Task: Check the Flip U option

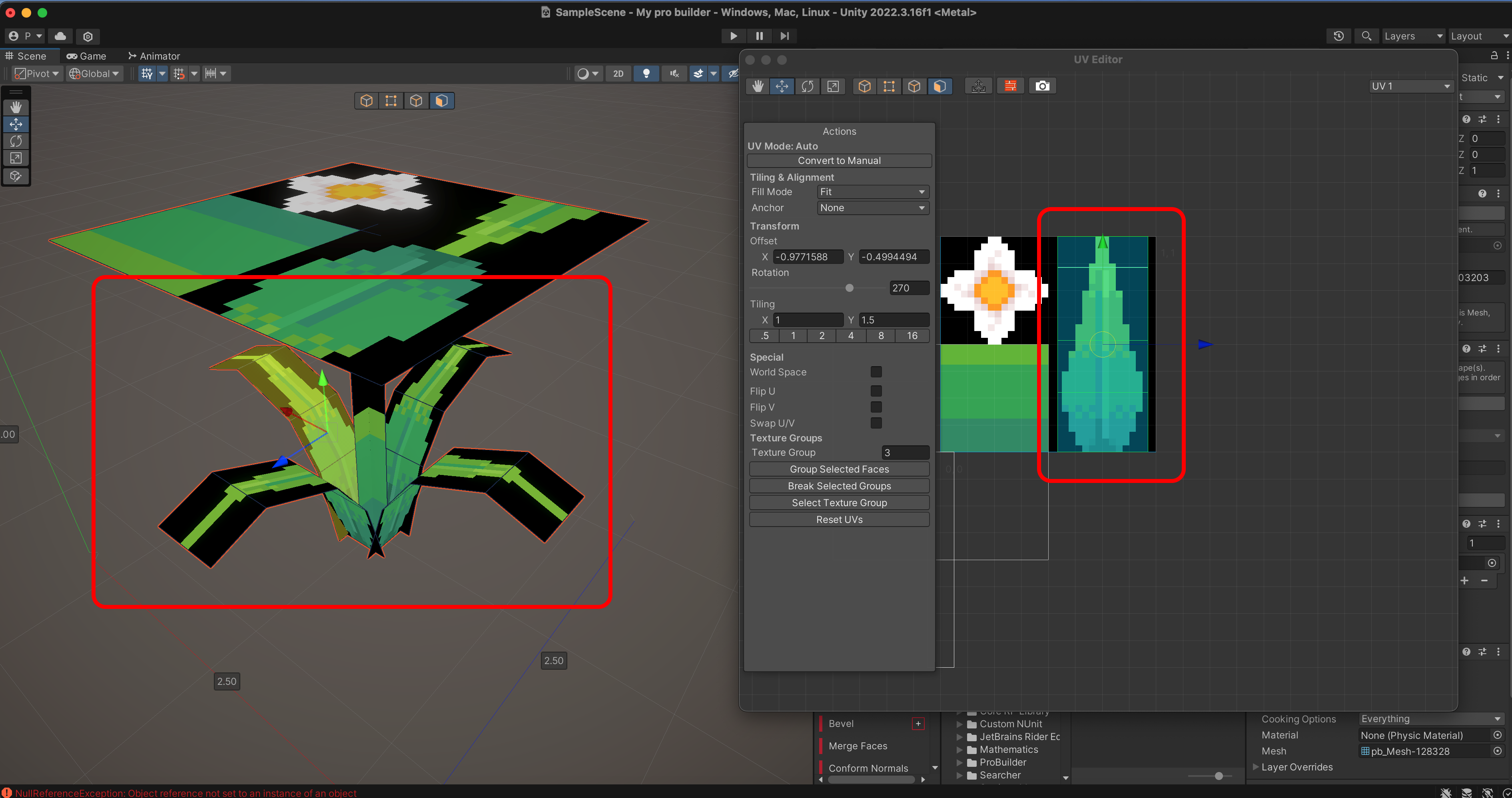Action: [876, 391]
